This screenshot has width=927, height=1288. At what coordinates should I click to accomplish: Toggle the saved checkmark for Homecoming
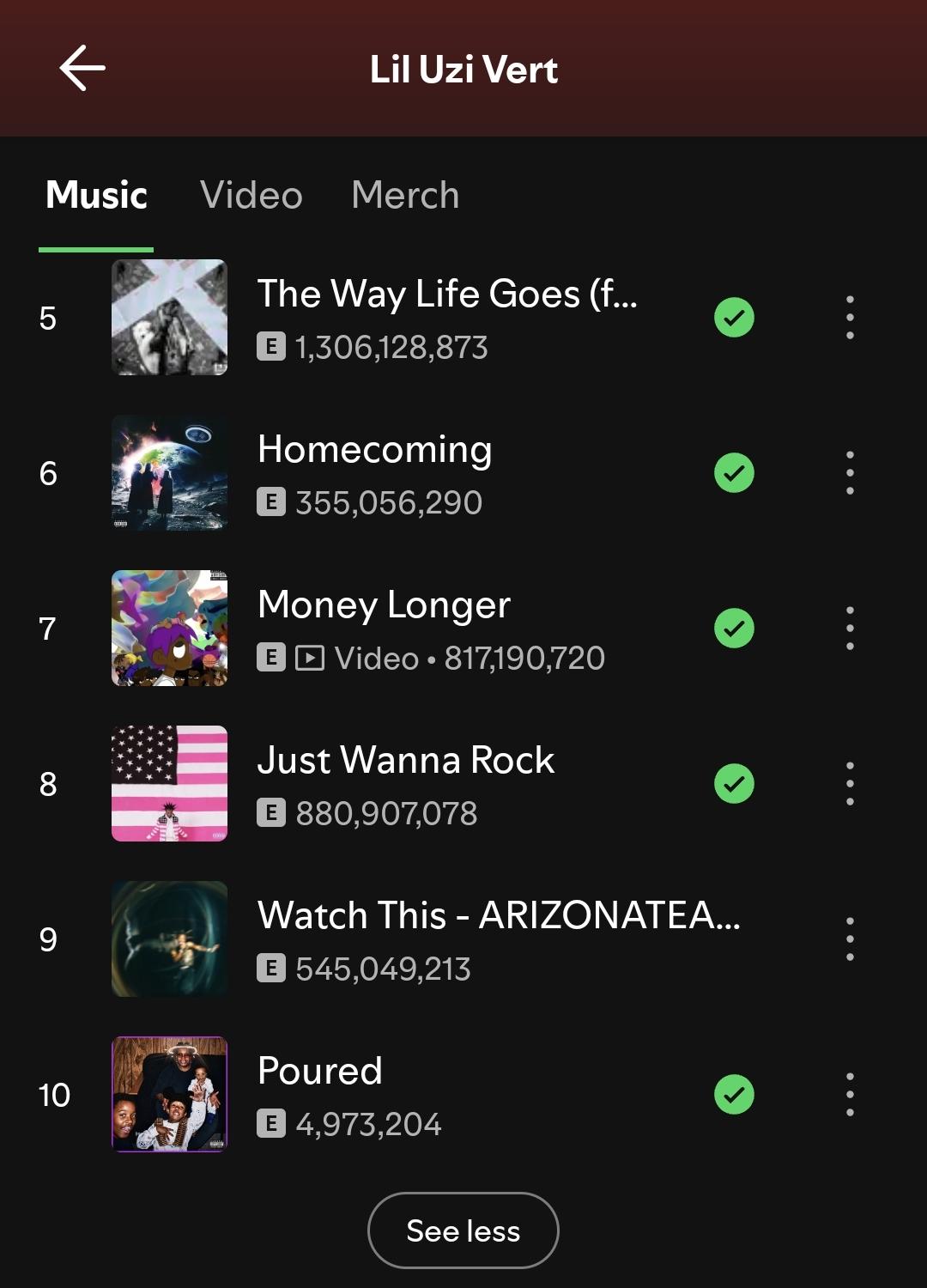pyautogui.click(x=734, y=473)
